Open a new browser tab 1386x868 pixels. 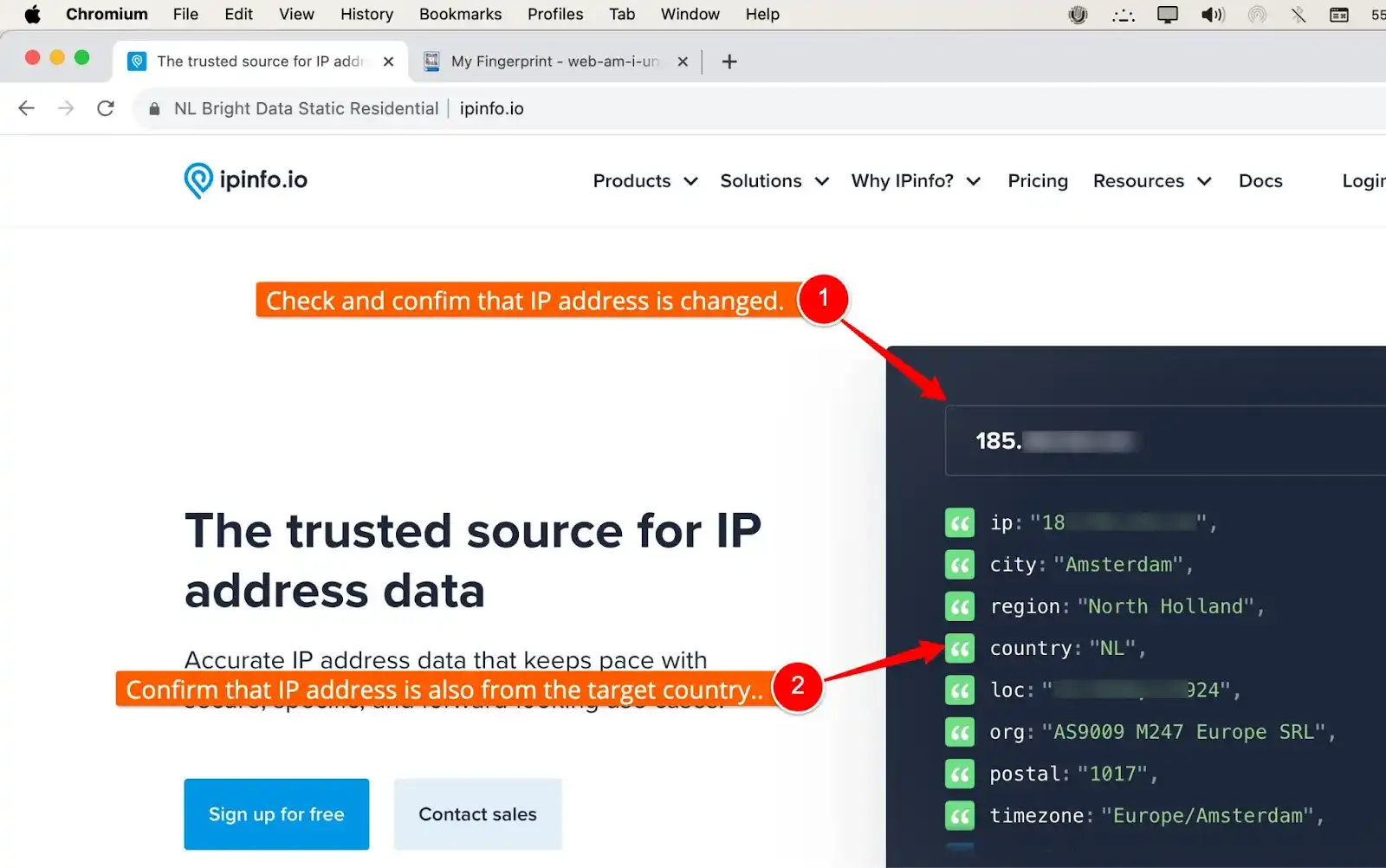[729, 62]
